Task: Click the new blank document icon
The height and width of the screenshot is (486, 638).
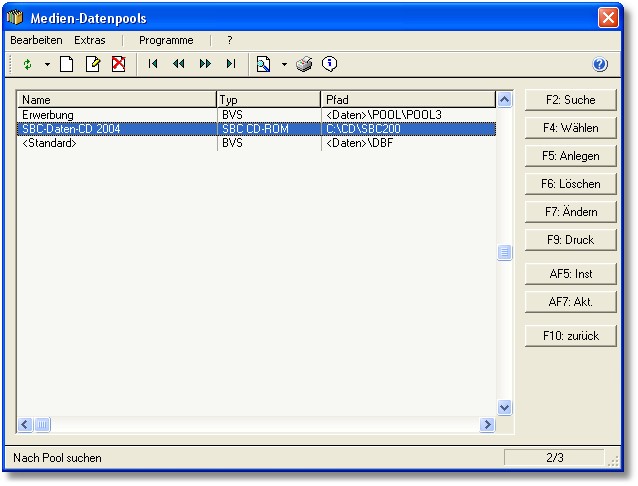Action: [67, 64]
